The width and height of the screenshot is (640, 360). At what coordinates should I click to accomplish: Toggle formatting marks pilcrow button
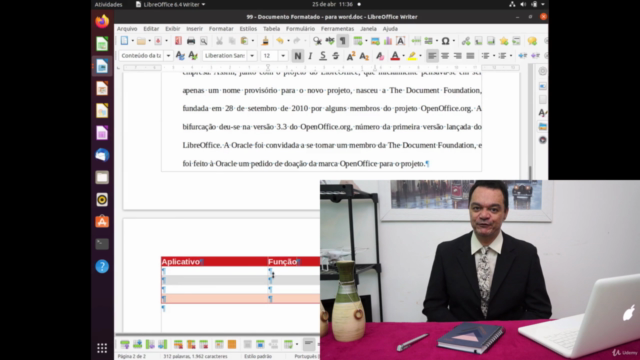(342, 41)
